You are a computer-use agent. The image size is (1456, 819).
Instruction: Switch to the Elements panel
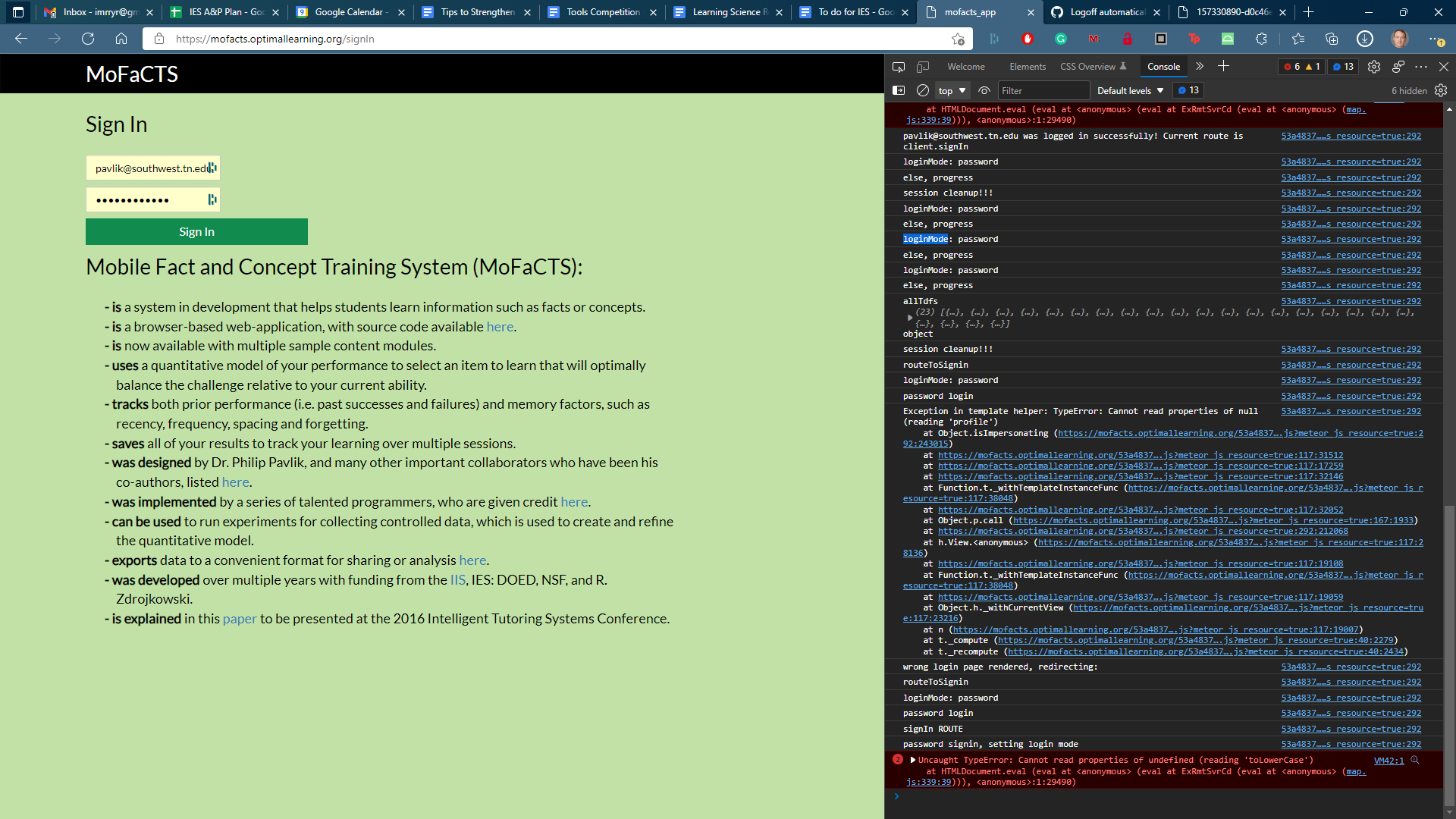[1028, 67]
